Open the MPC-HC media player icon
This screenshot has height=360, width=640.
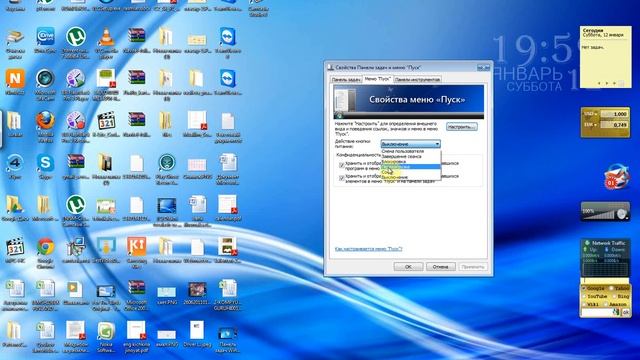pos(15,247)
